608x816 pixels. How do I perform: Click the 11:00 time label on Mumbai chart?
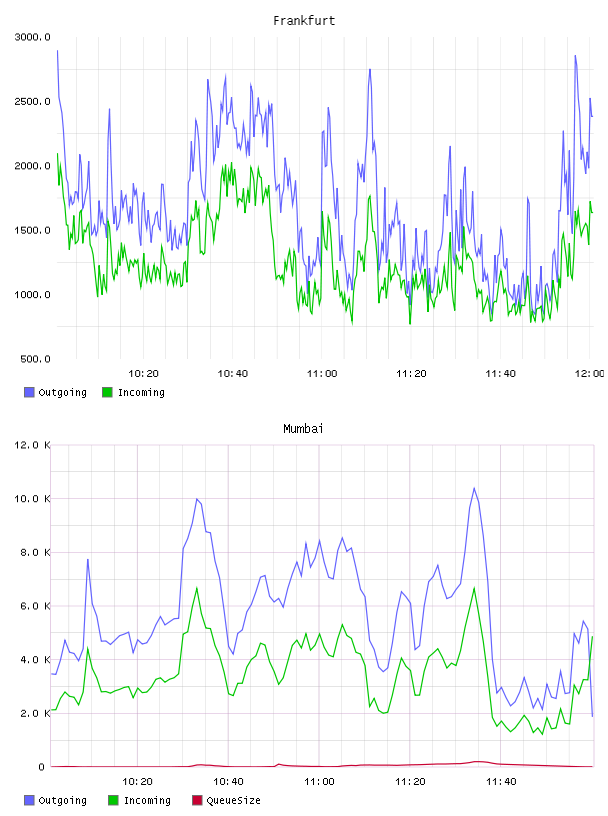(319, 782)
